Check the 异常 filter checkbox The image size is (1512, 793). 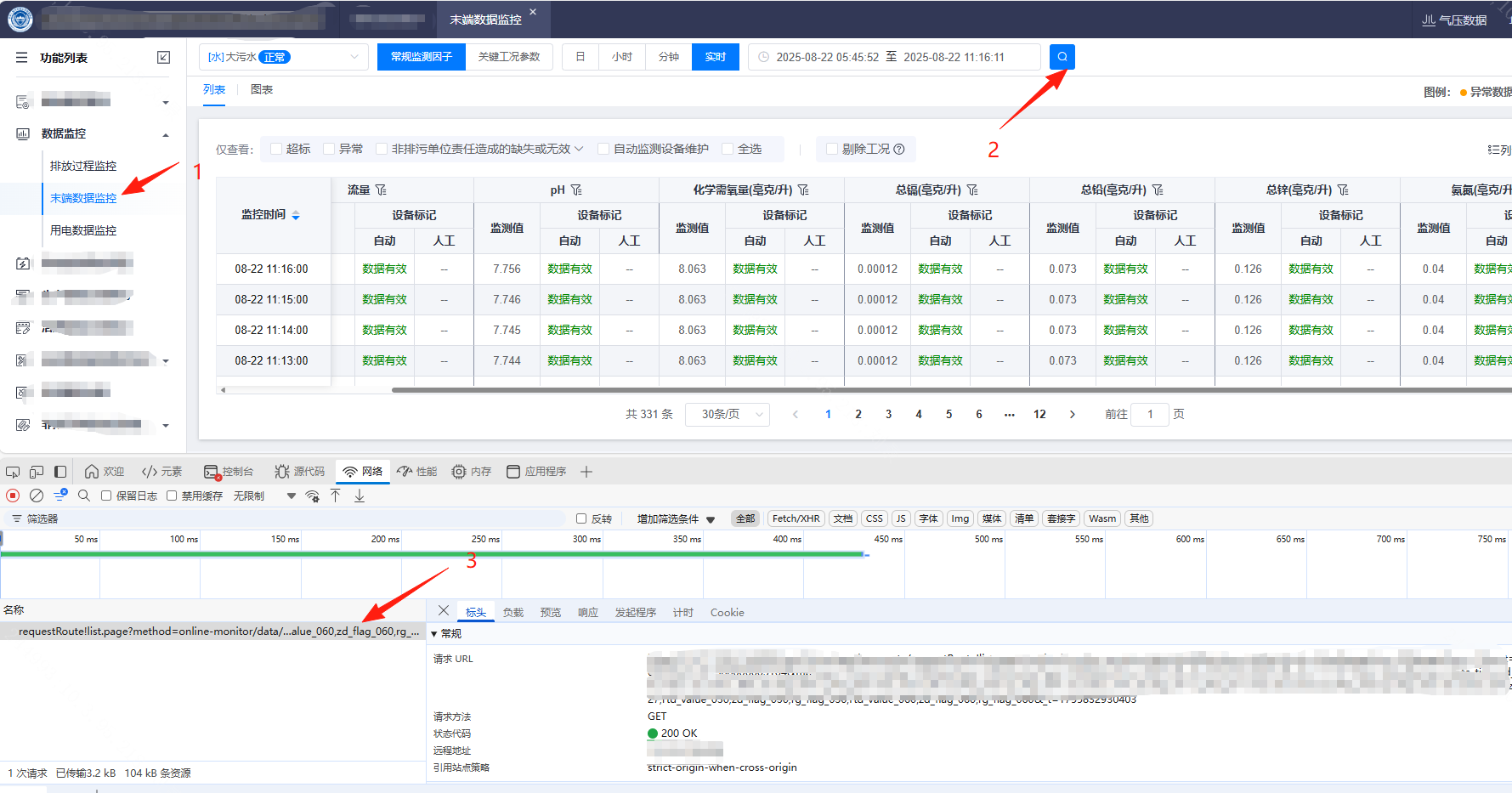[329, 149]
